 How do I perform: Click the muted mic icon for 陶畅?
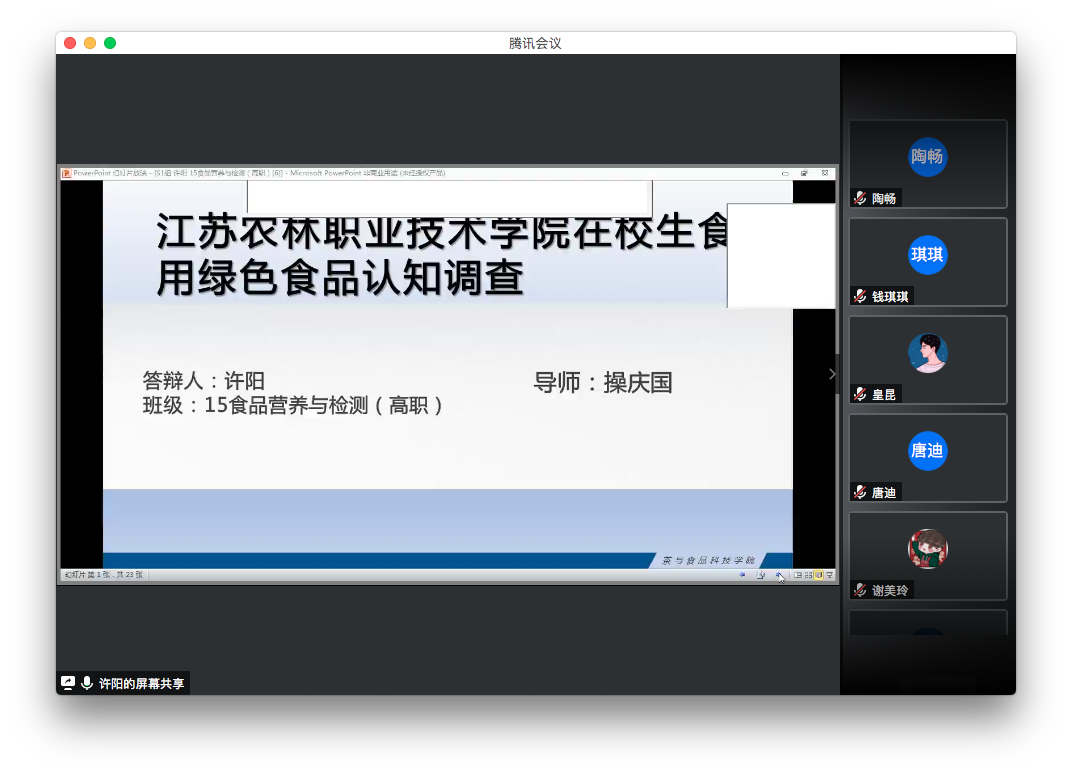tap(860, 198)
